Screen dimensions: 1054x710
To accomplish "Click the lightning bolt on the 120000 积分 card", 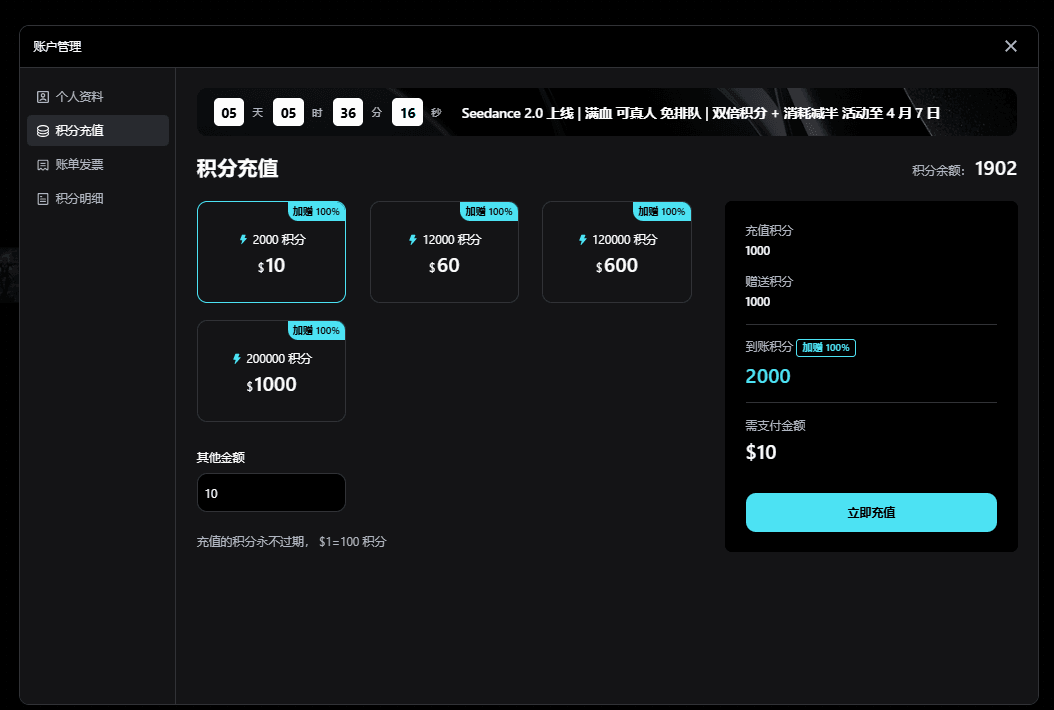I will pos(581,240).
